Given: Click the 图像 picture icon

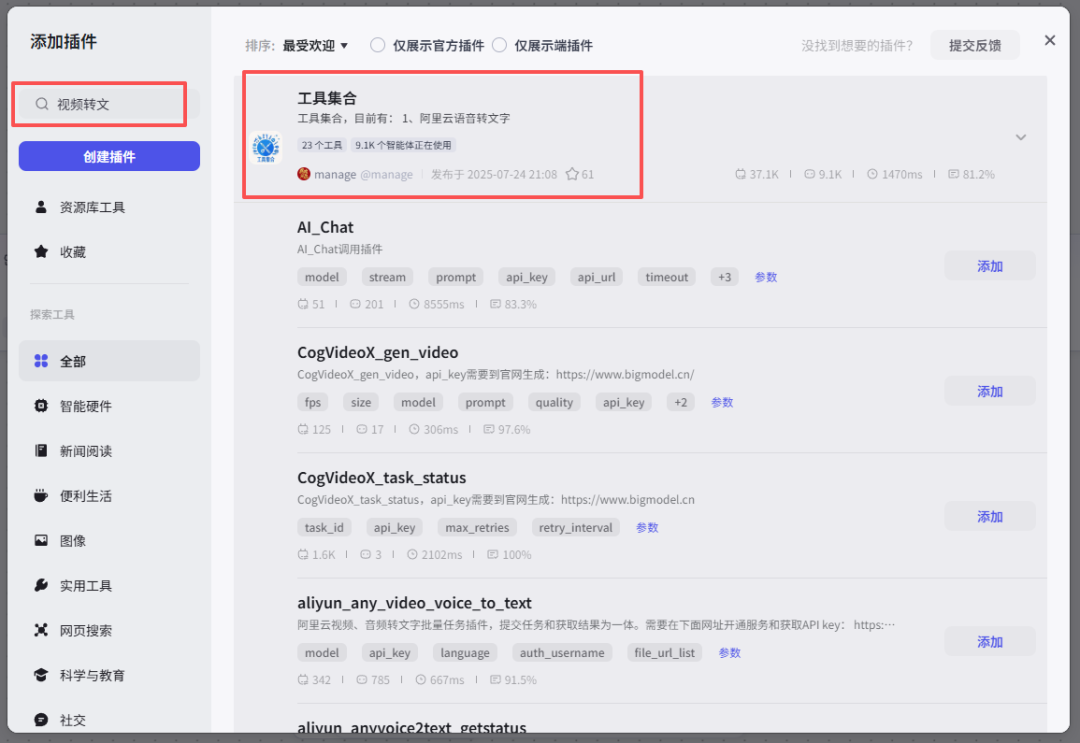Looking at the screenshot, I should [x=41, y=541].
